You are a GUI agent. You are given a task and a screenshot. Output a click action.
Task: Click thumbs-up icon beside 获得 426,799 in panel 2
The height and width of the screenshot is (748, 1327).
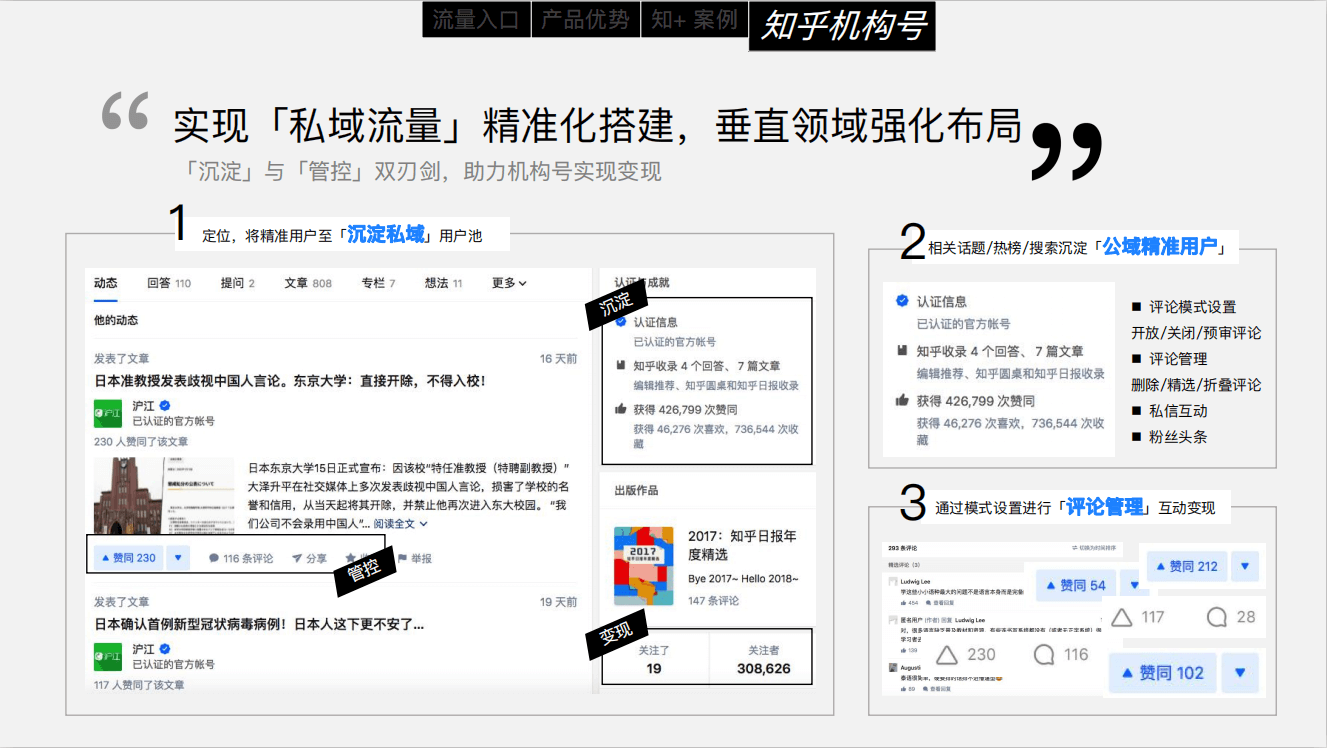(x=902, y=401)
